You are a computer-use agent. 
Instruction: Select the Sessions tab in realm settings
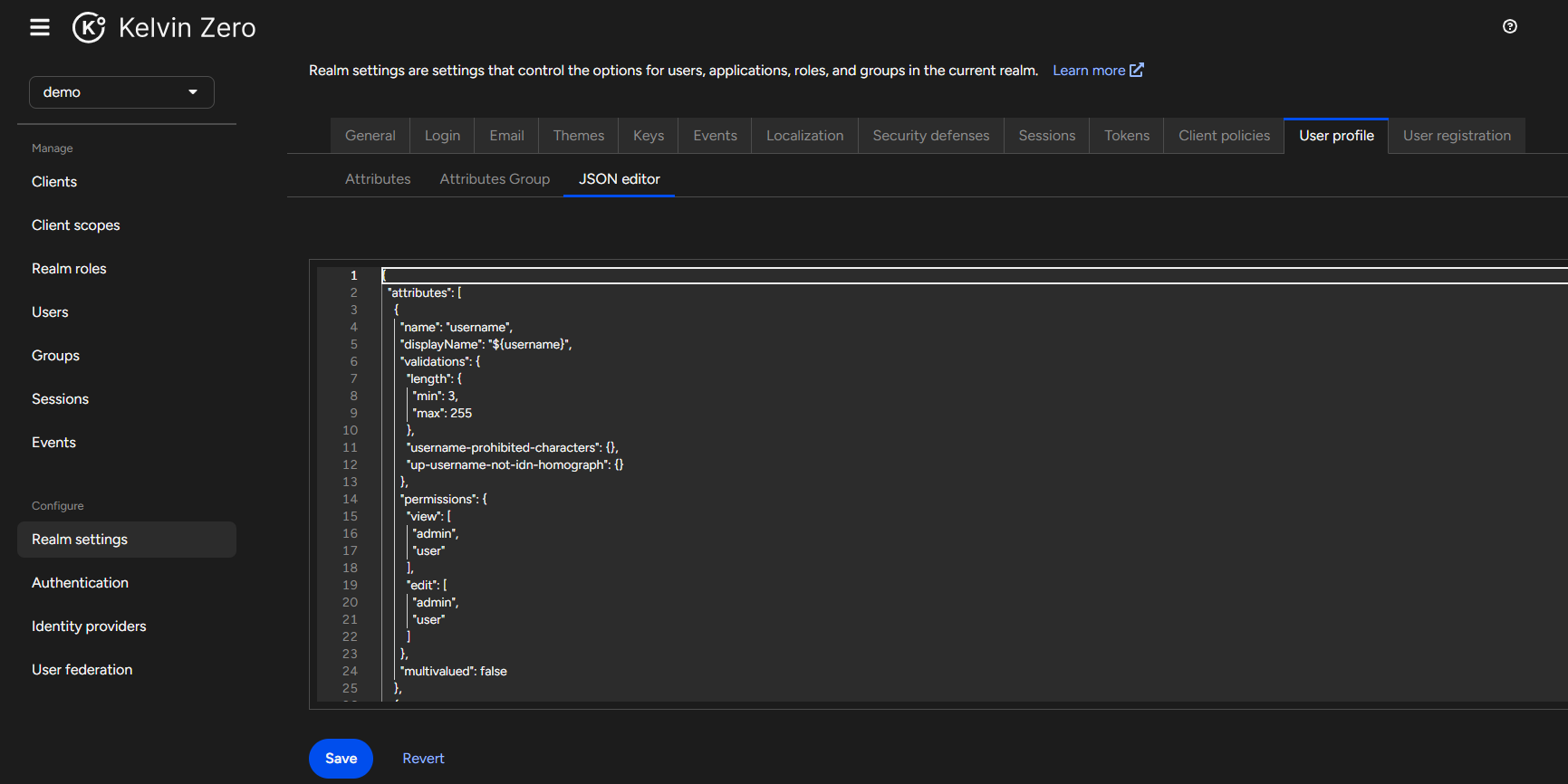point(1047,136)
